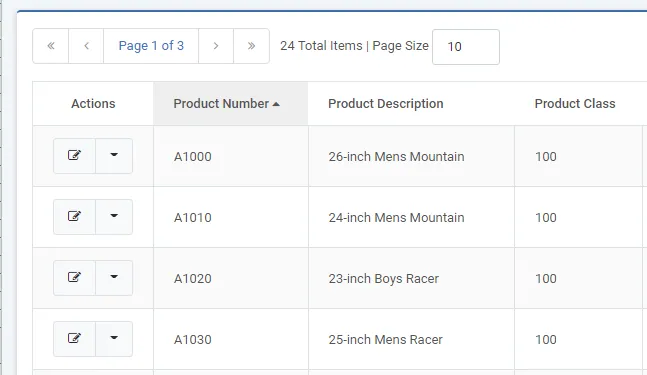Click the Page 1 of 3 indicator
This screenshot has height=375, width=647.
pyautogui.click(x=151, y=46)
